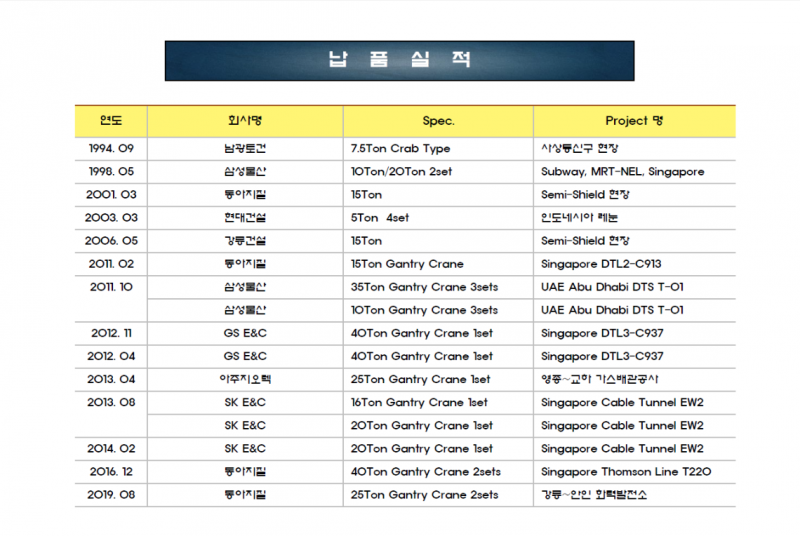Screen dimensions: 800x536
Task: Click the Project 명 column header
Action: pyautogui.click(x=633, y=121)
